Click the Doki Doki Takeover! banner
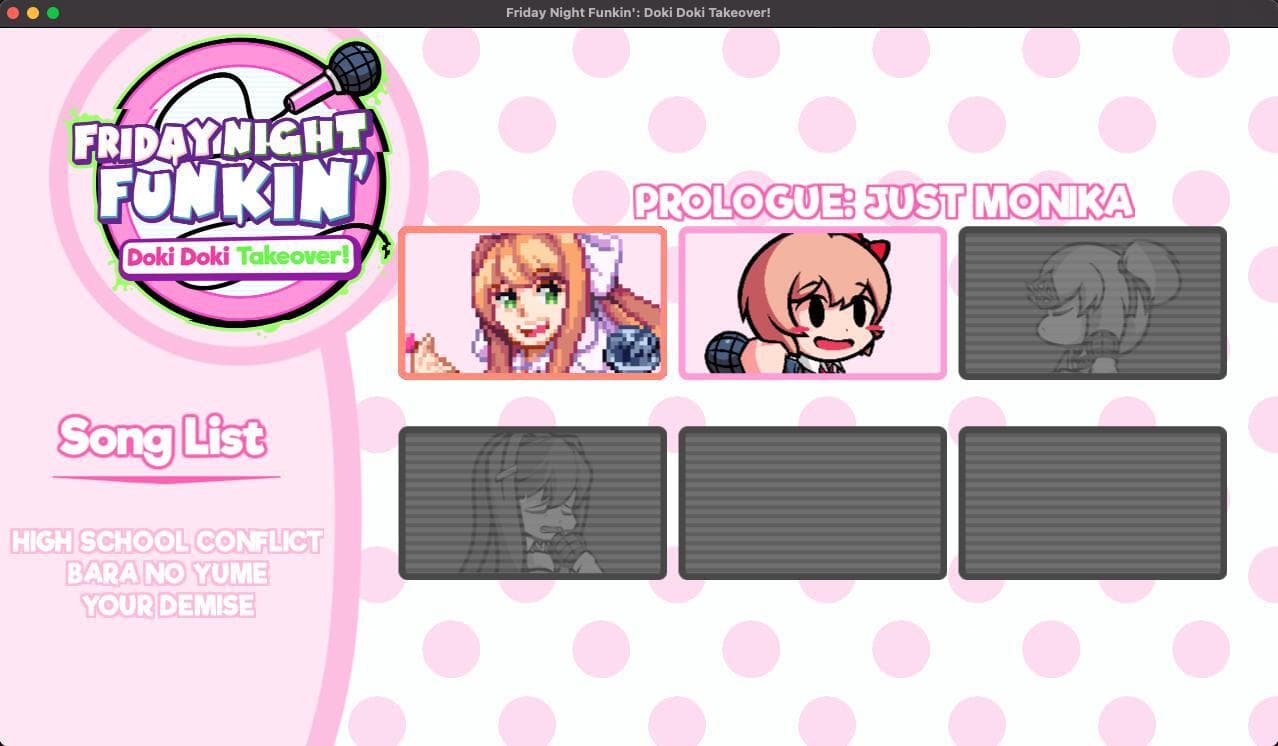1278x746 pixels. coord(238,258)
